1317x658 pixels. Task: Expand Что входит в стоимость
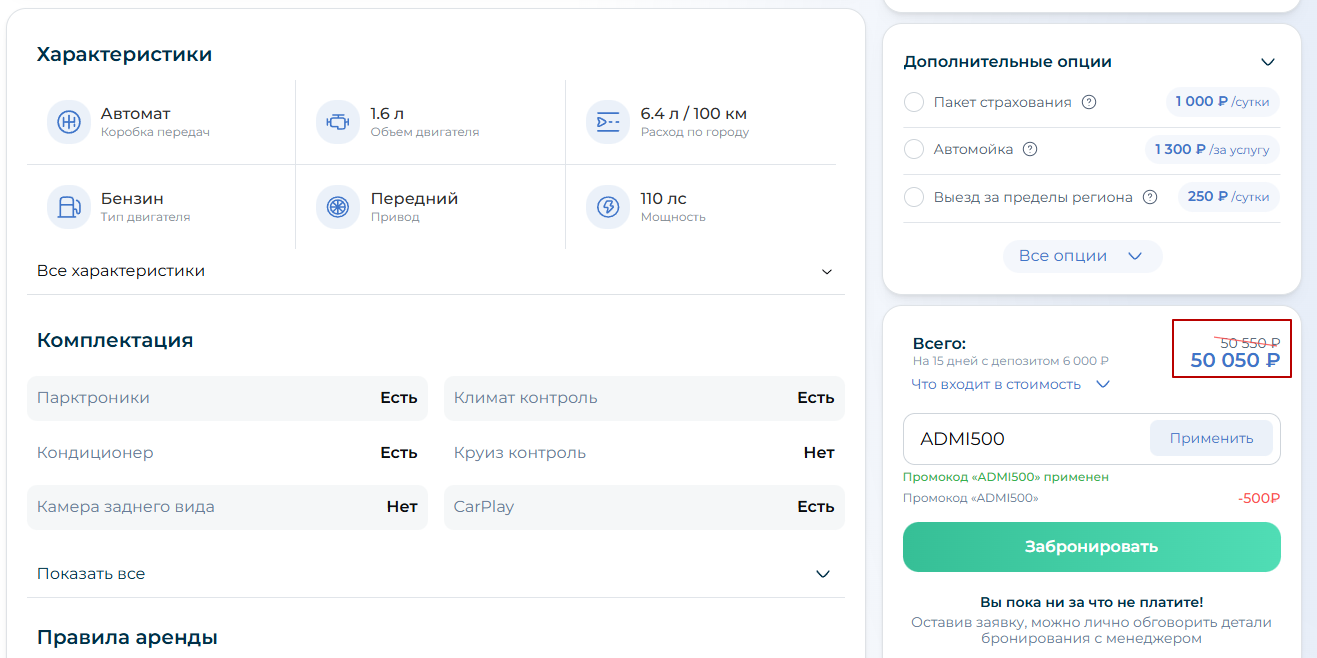coord(1010,384)
